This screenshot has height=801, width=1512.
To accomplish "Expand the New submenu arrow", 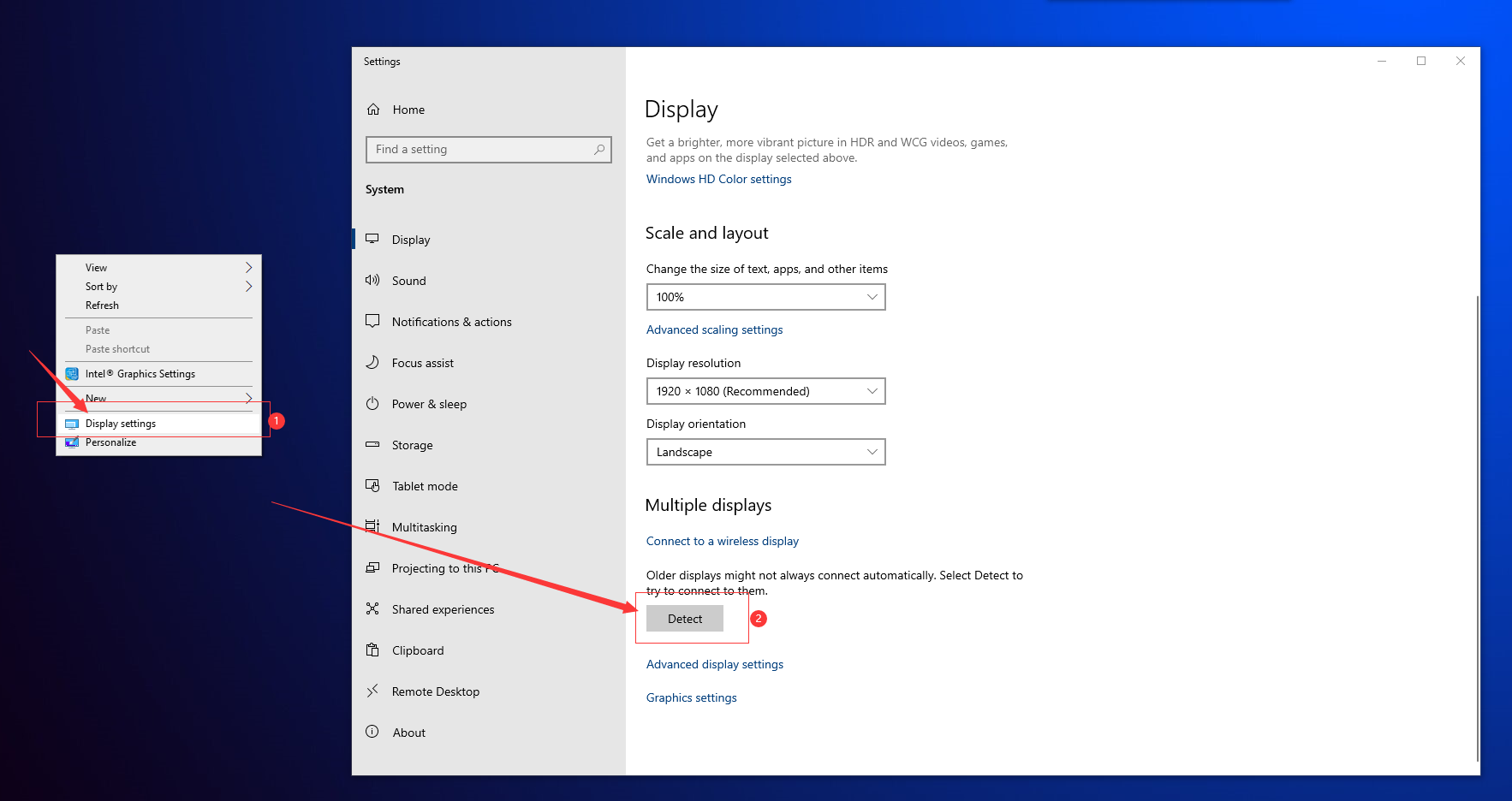I will (x=248, y=398).
